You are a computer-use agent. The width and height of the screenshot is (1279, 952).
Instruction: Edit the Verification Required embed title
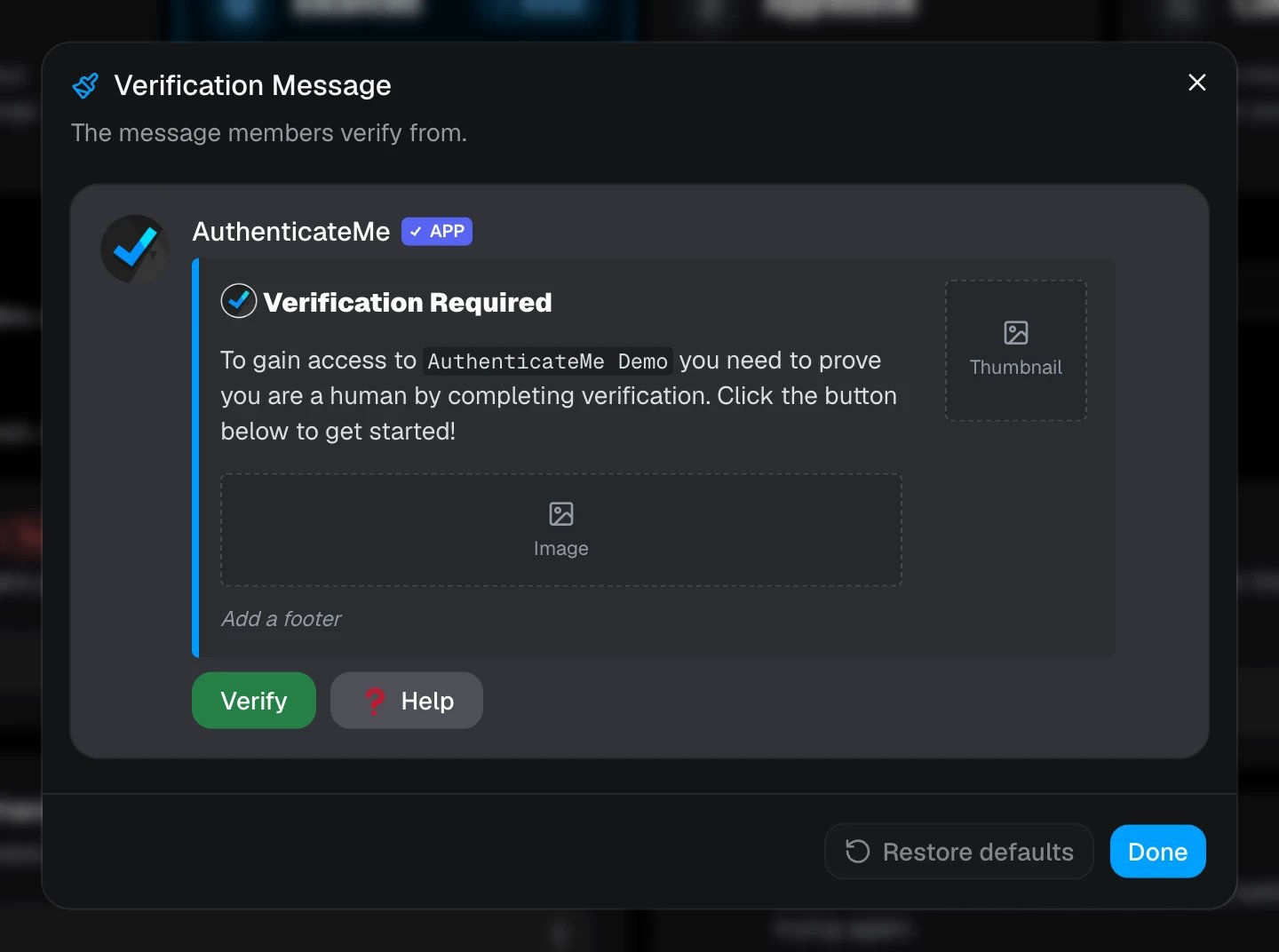[x=408, y=303]
